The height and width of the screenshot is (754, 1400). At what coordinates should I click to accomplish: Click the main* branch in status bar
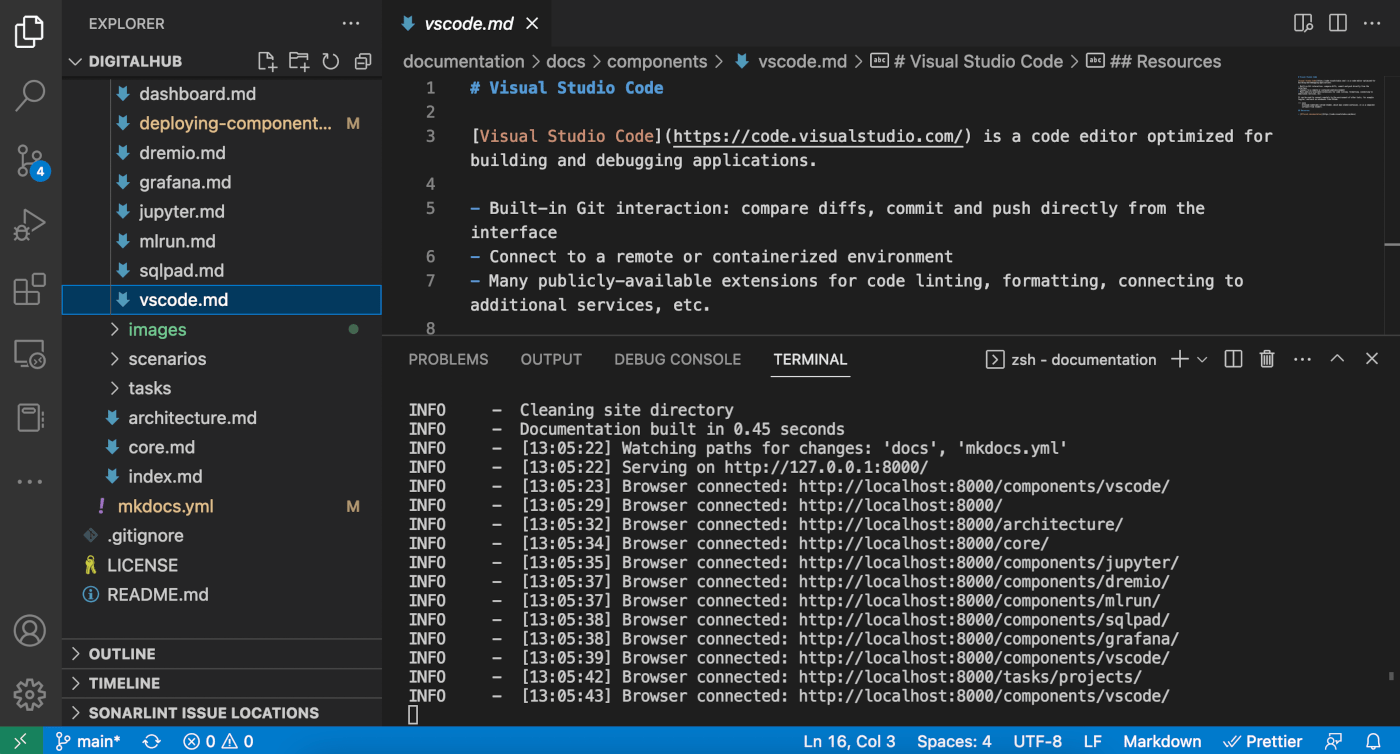(87, 741)
